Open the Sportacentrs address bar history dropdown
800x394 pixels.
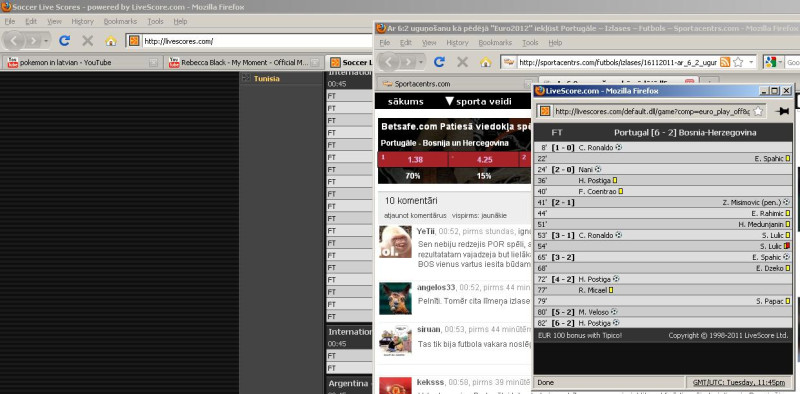click(751, 62)
